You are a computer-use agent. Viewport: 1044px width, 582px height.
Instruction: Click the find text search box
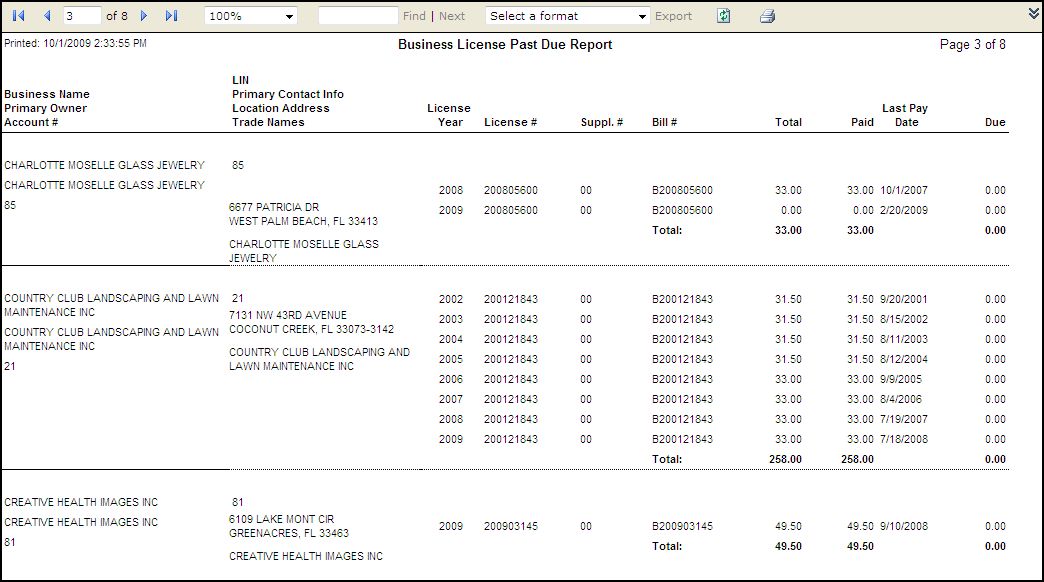coord(357,16)
